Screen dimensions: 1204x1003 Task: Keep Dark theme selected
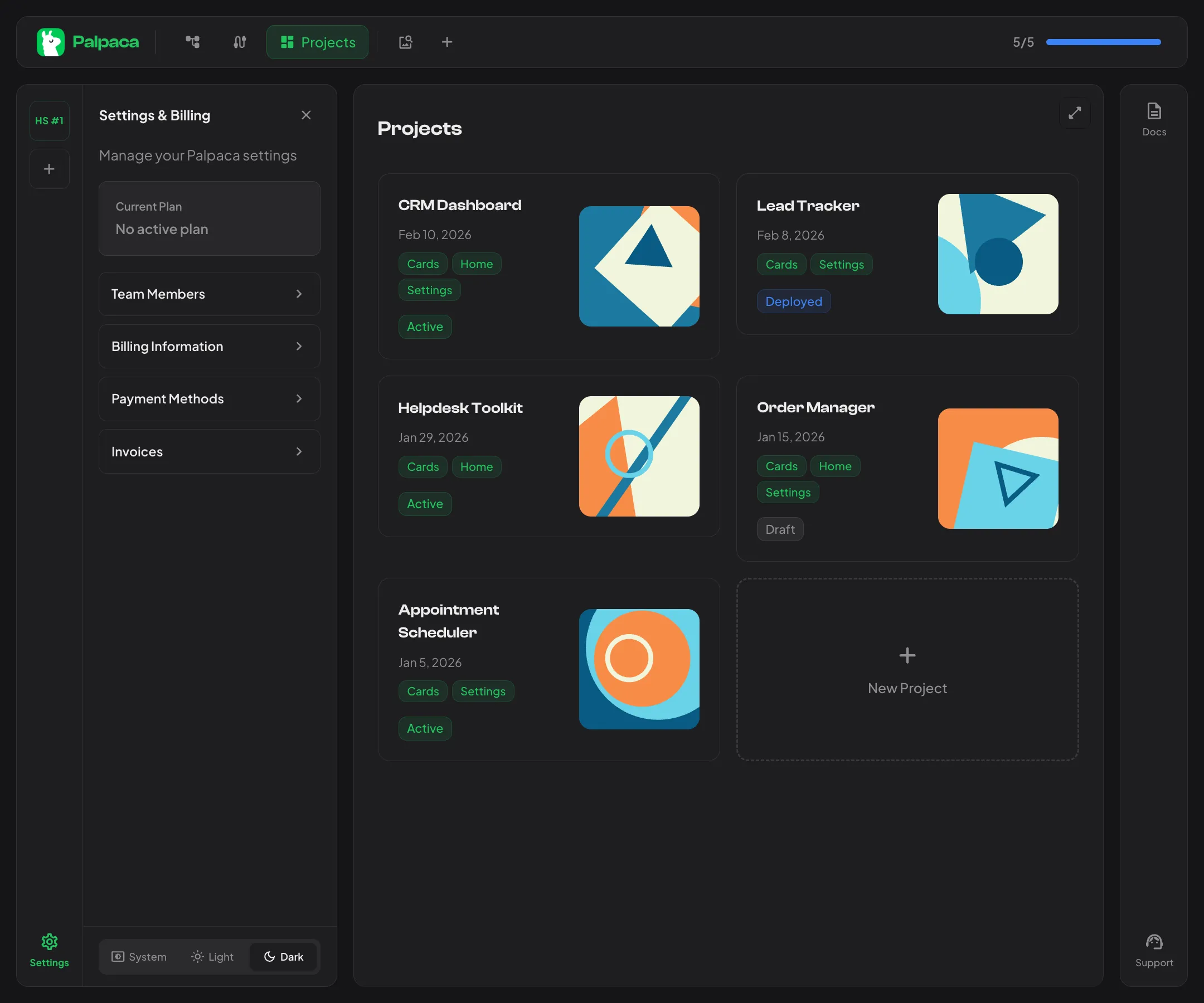point(283,956)
